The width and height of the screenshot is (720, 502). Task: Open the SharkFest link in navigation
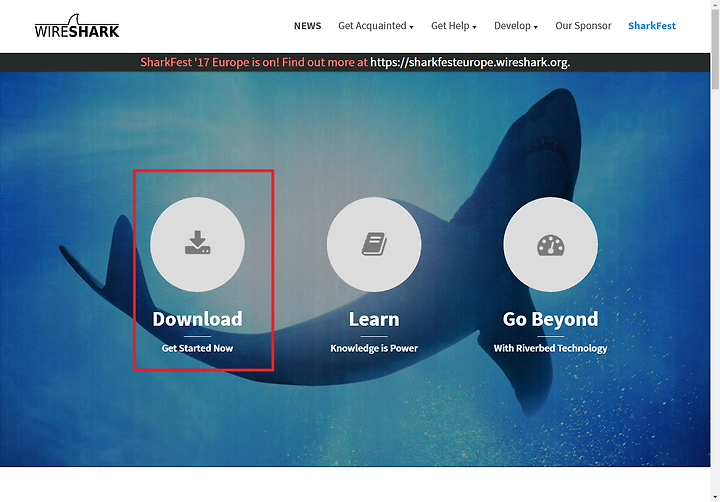pyautogui.click(x=652, y=26)
